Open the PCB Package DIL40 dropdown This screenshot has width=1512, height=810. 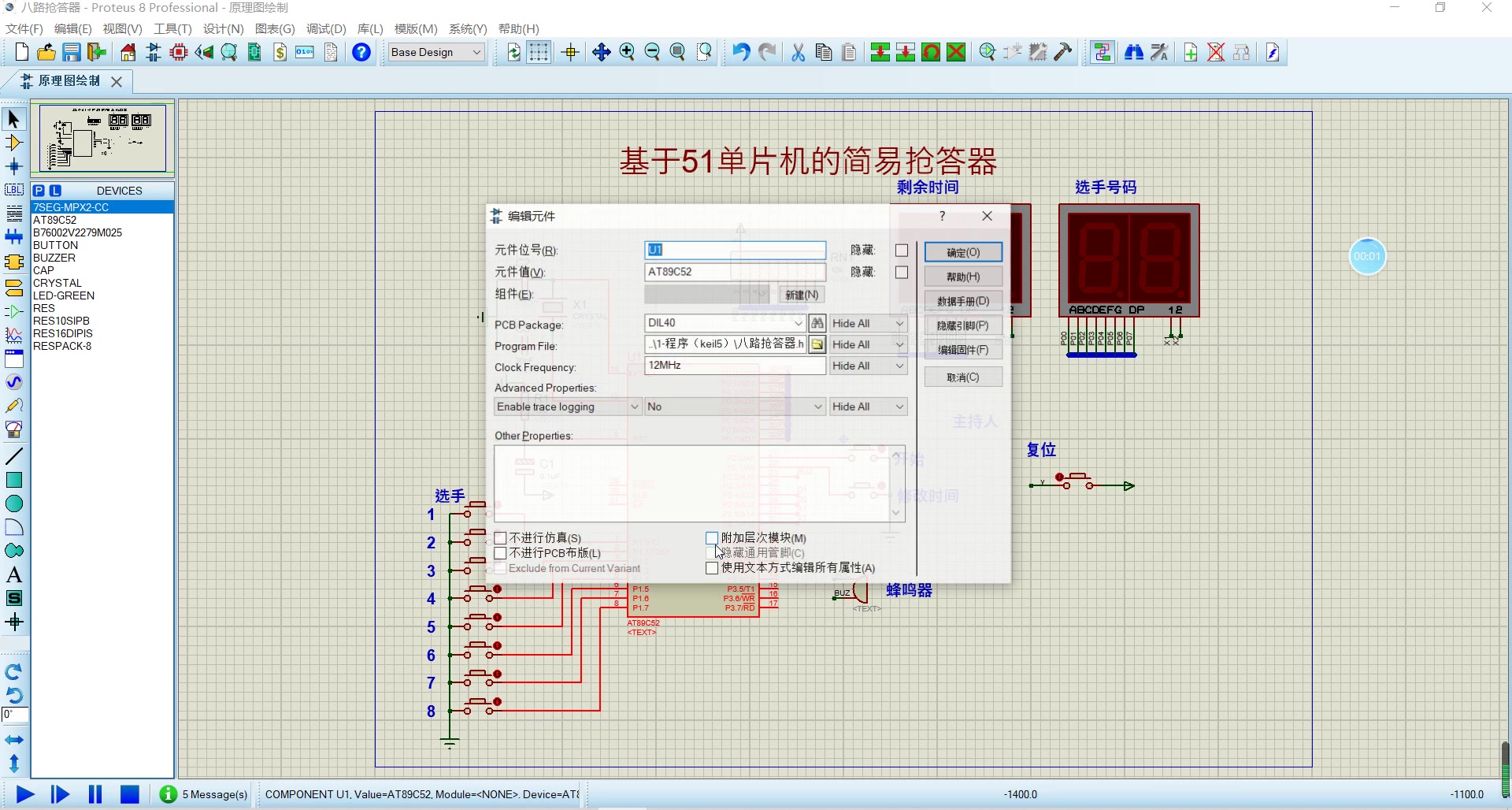point(798,323)
